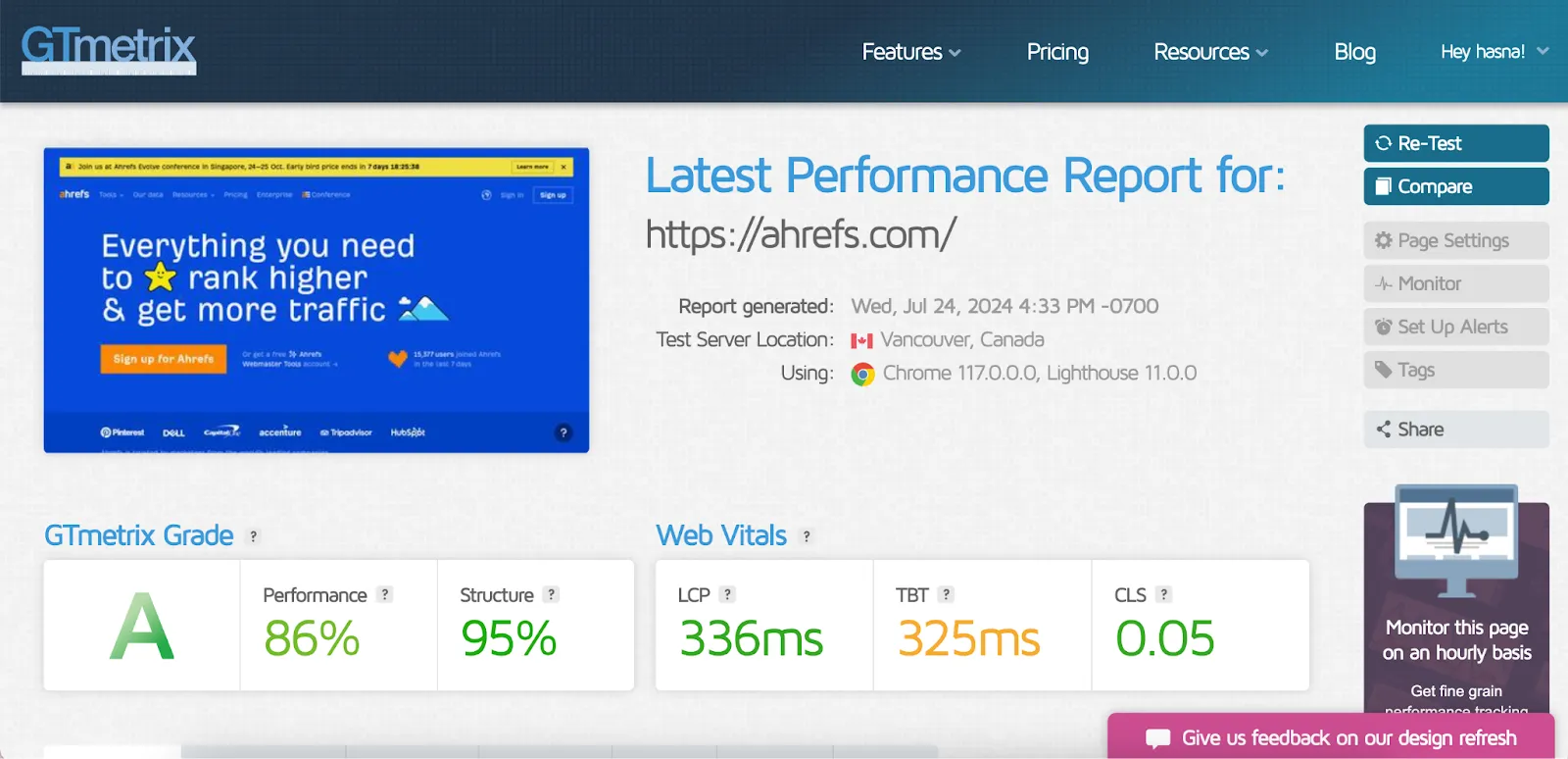Click the GTmetrix logo
This screenshot has height=759, width=1568.
pyautogui.click(x=109, y=49)
